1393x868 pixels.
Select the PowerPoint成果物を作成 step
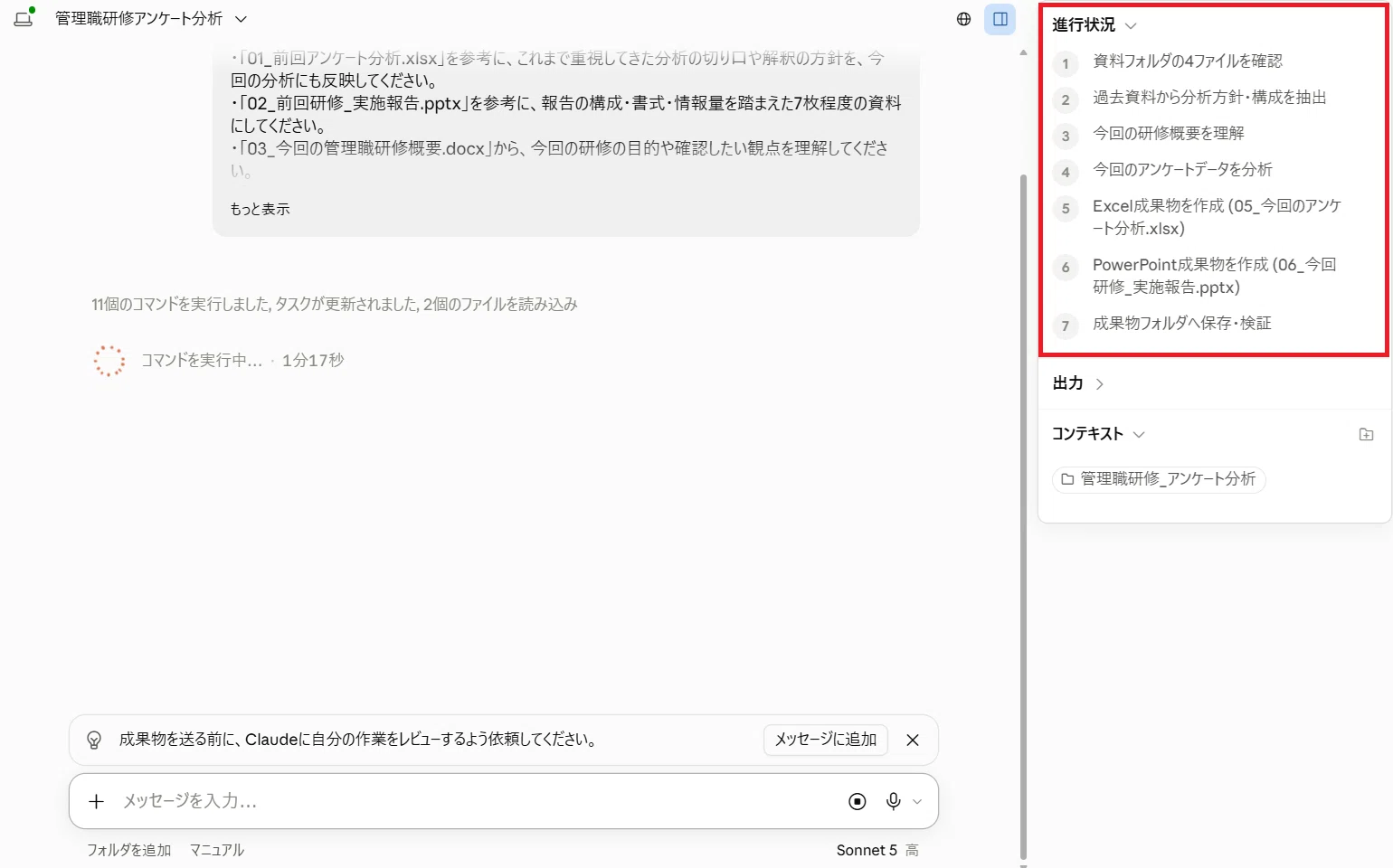[x=1214, y=276]
